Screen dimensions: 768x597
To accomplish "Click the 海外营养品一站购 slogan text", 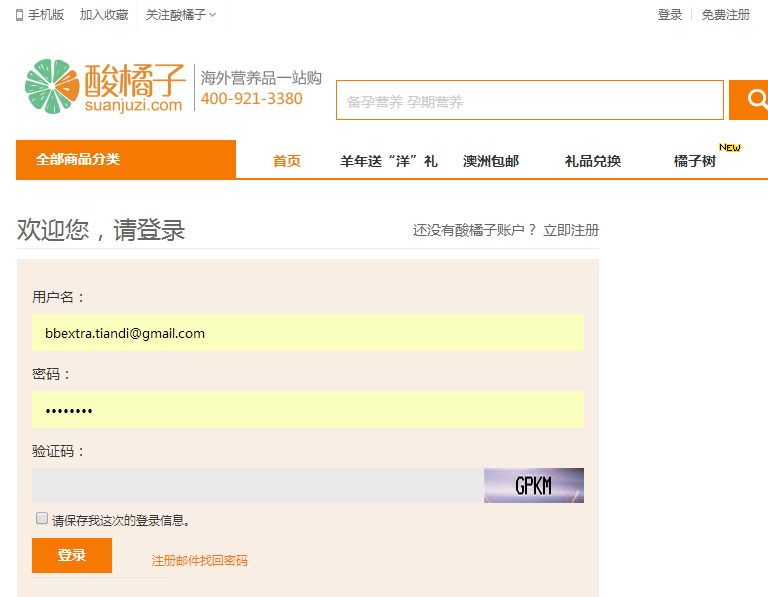I will [261, 78].
